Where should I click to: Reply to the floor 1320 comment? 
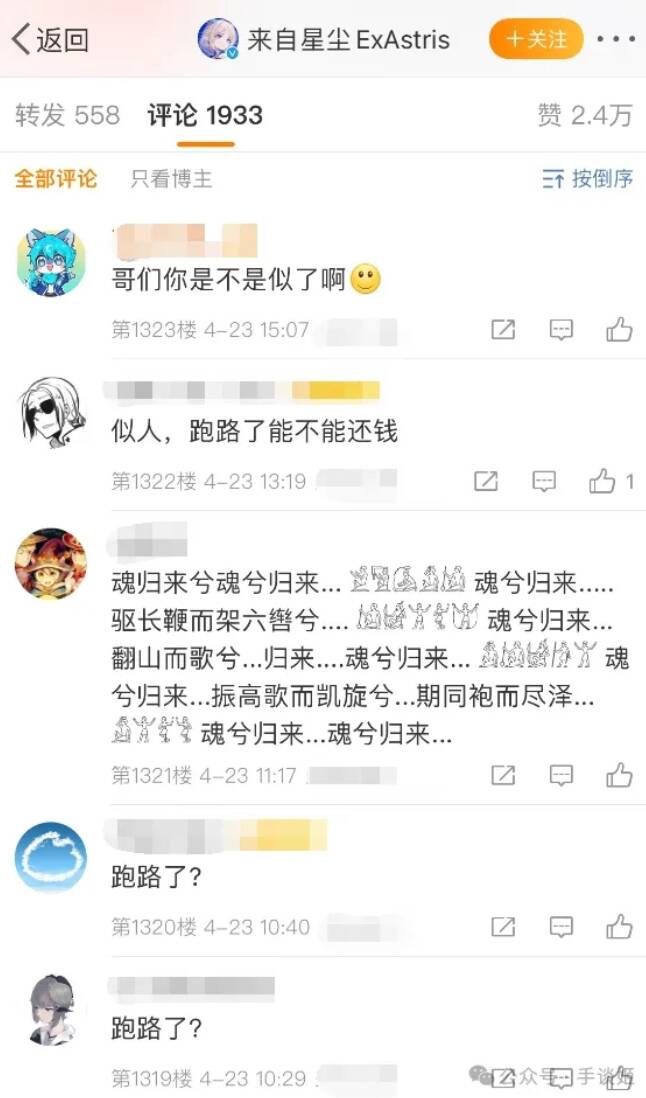(561, 926)
